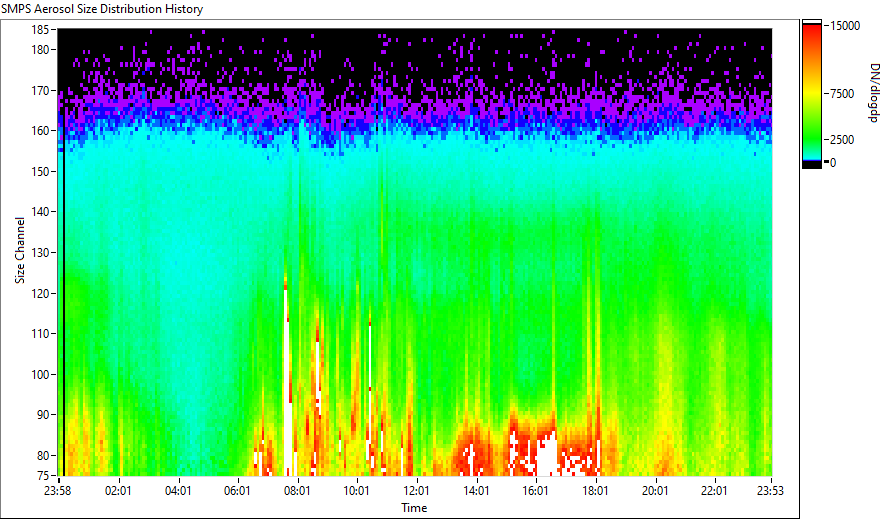This screenshot has width=884, height=519.
Task: Click the 110 size channel axis value
Action: (39, 334)
